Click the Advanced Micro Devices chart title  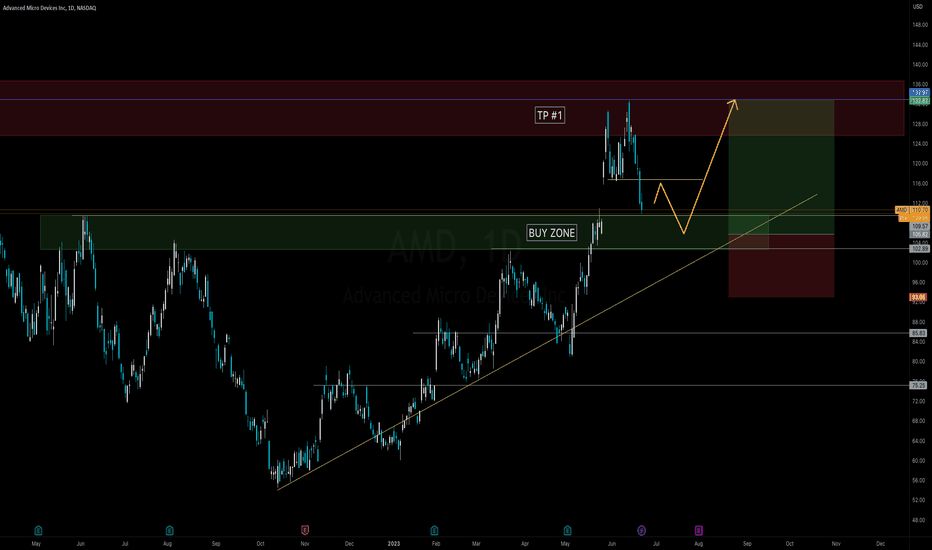[x=49, y=8]
